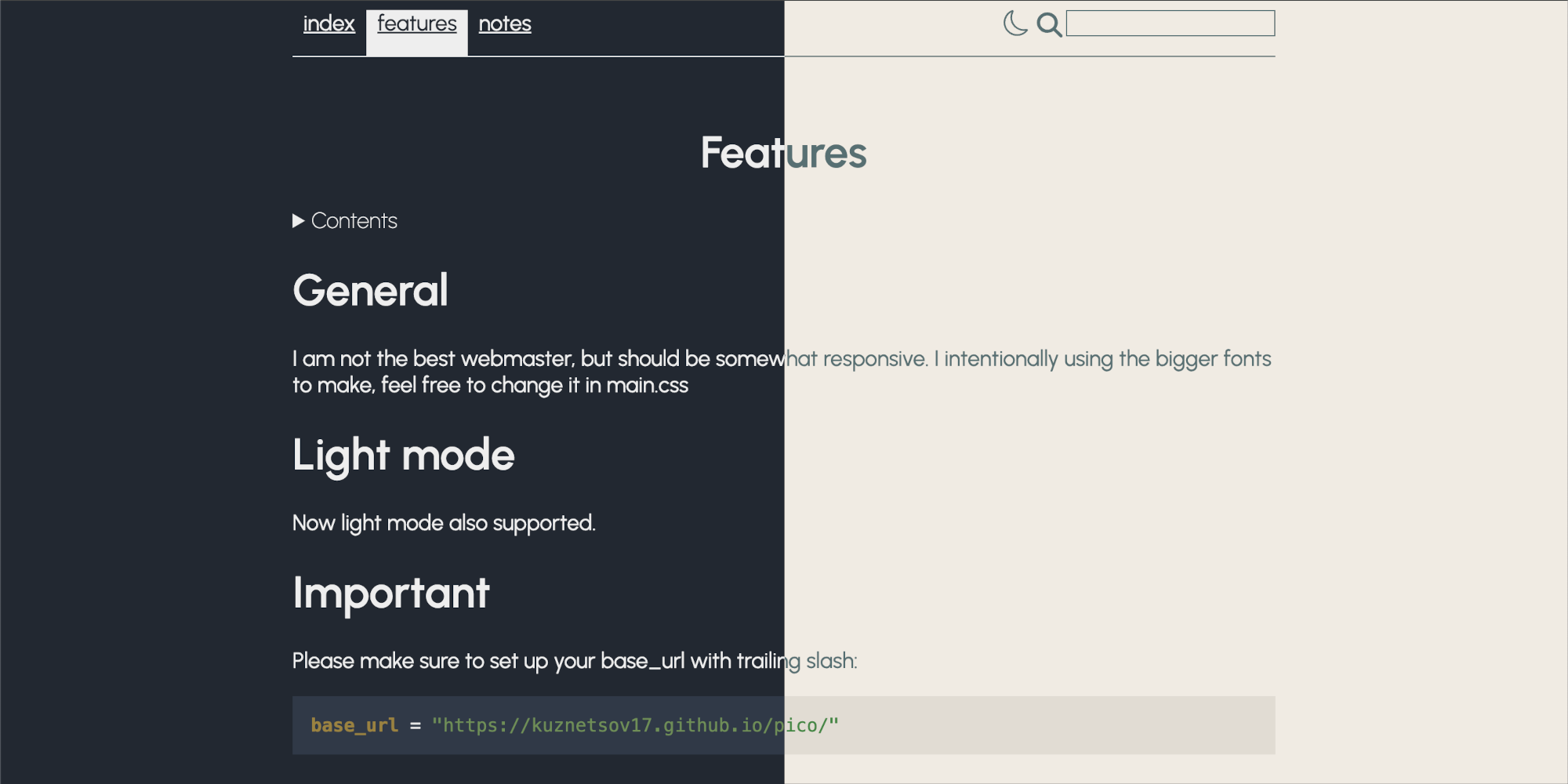1568x784 pixels.
Task: Click the Light mode heading
Action: pos(403,455)
